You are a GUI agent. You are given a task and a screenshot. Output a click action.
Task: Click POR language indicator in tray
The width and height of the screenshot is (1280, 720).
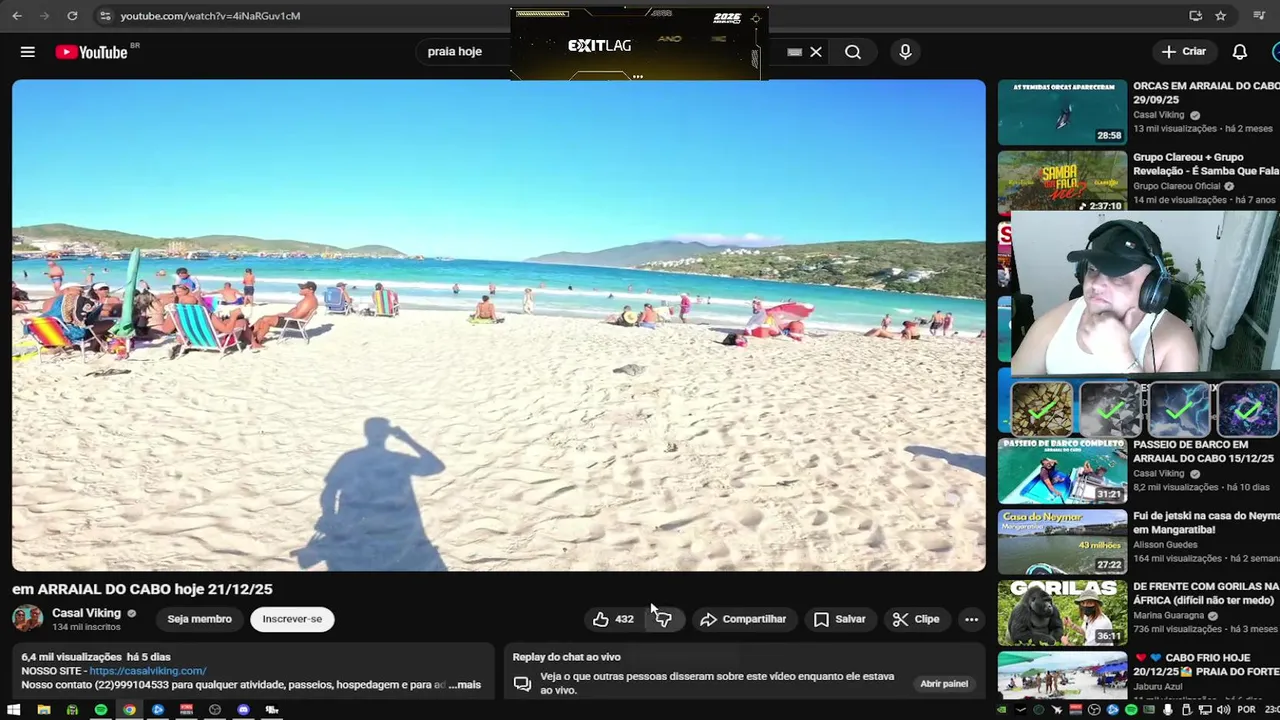(x=1246, y=710)
